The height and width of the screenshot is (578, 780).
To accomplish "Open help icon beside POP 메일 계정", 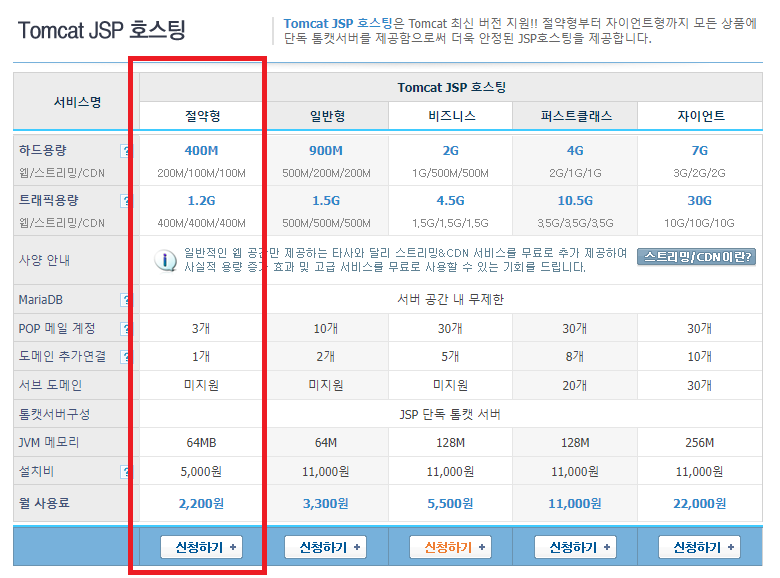I will [126, 328].
